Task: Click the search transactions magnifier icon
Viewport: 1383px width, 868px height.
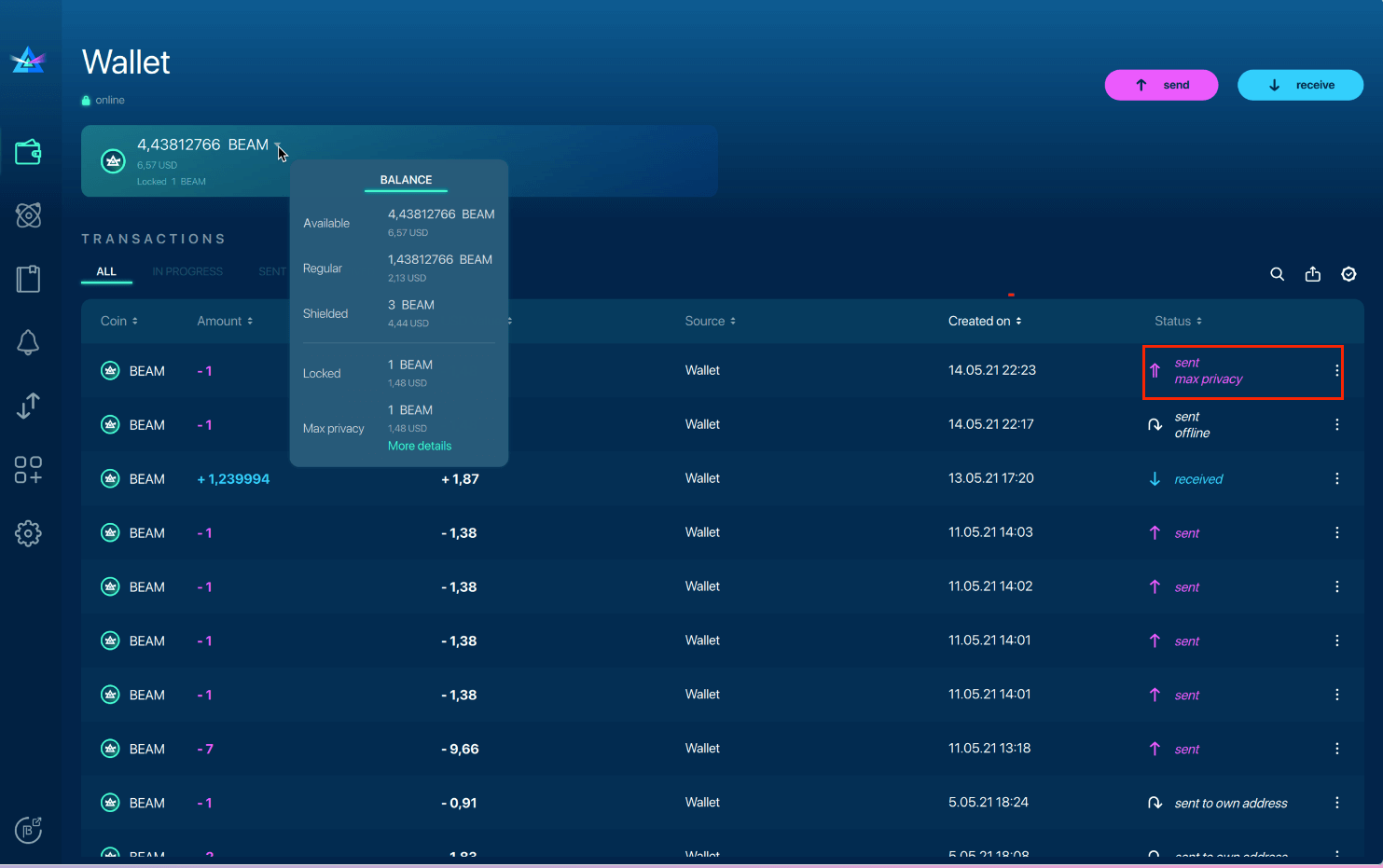Action: point(1277,274)
